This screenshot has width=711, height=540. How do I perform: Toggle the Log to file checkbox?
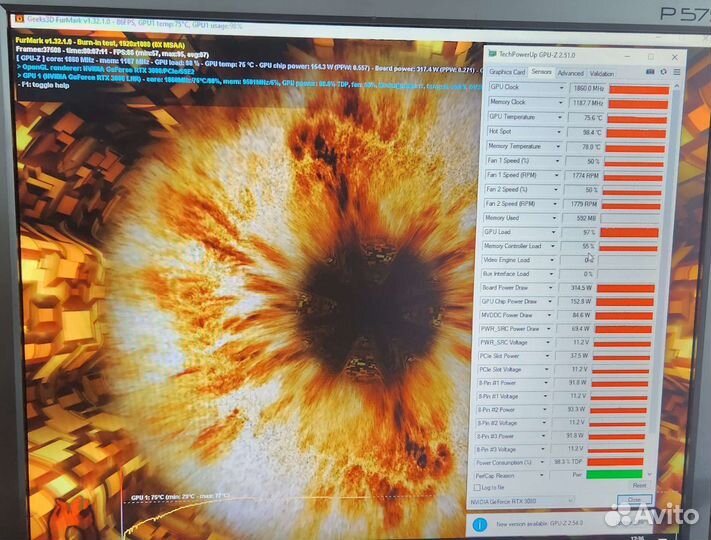pos(477,488)
